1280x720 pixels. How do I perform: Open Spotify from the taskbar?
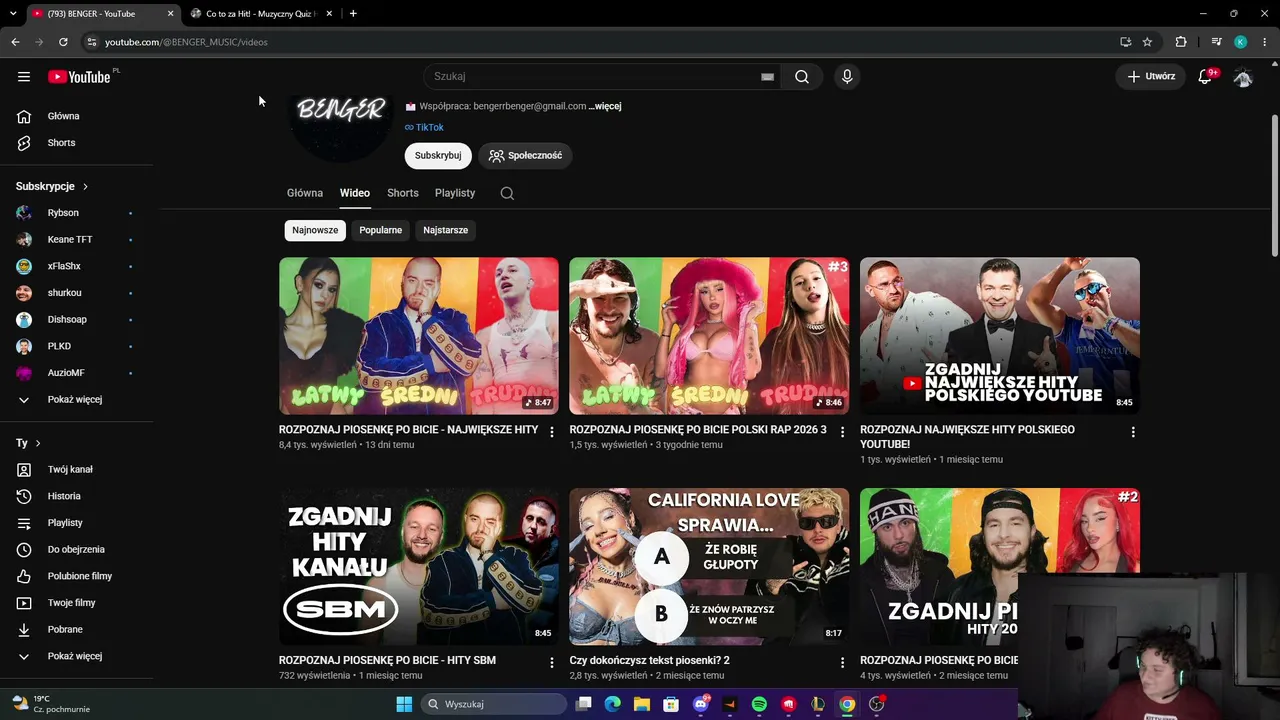(759, 704)
